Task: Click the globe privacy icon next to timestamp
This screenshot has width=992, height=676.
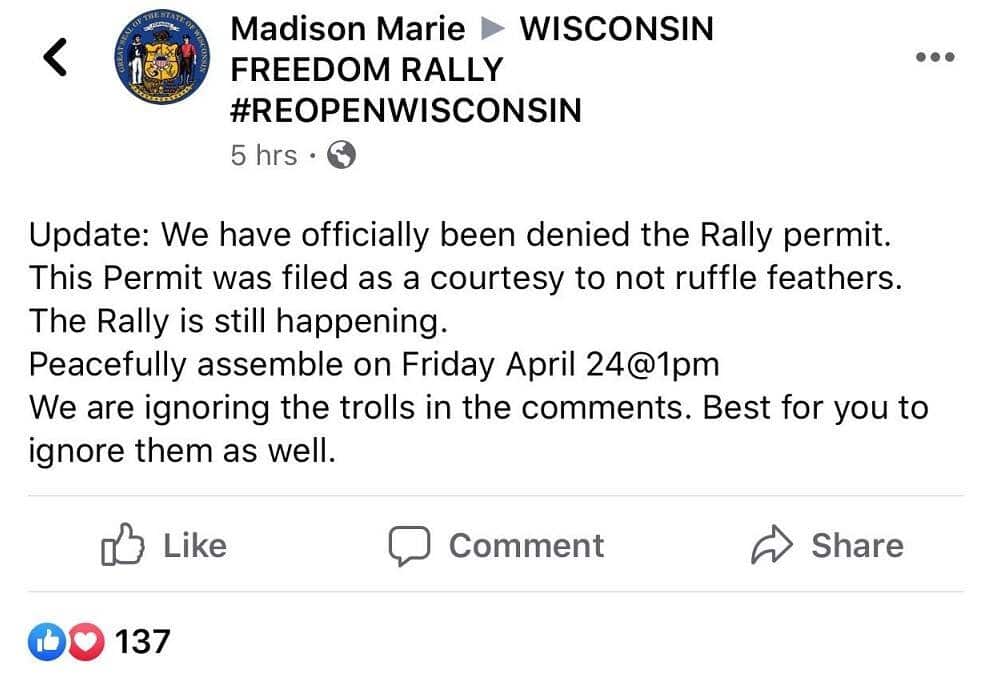Action: point(342,155)
